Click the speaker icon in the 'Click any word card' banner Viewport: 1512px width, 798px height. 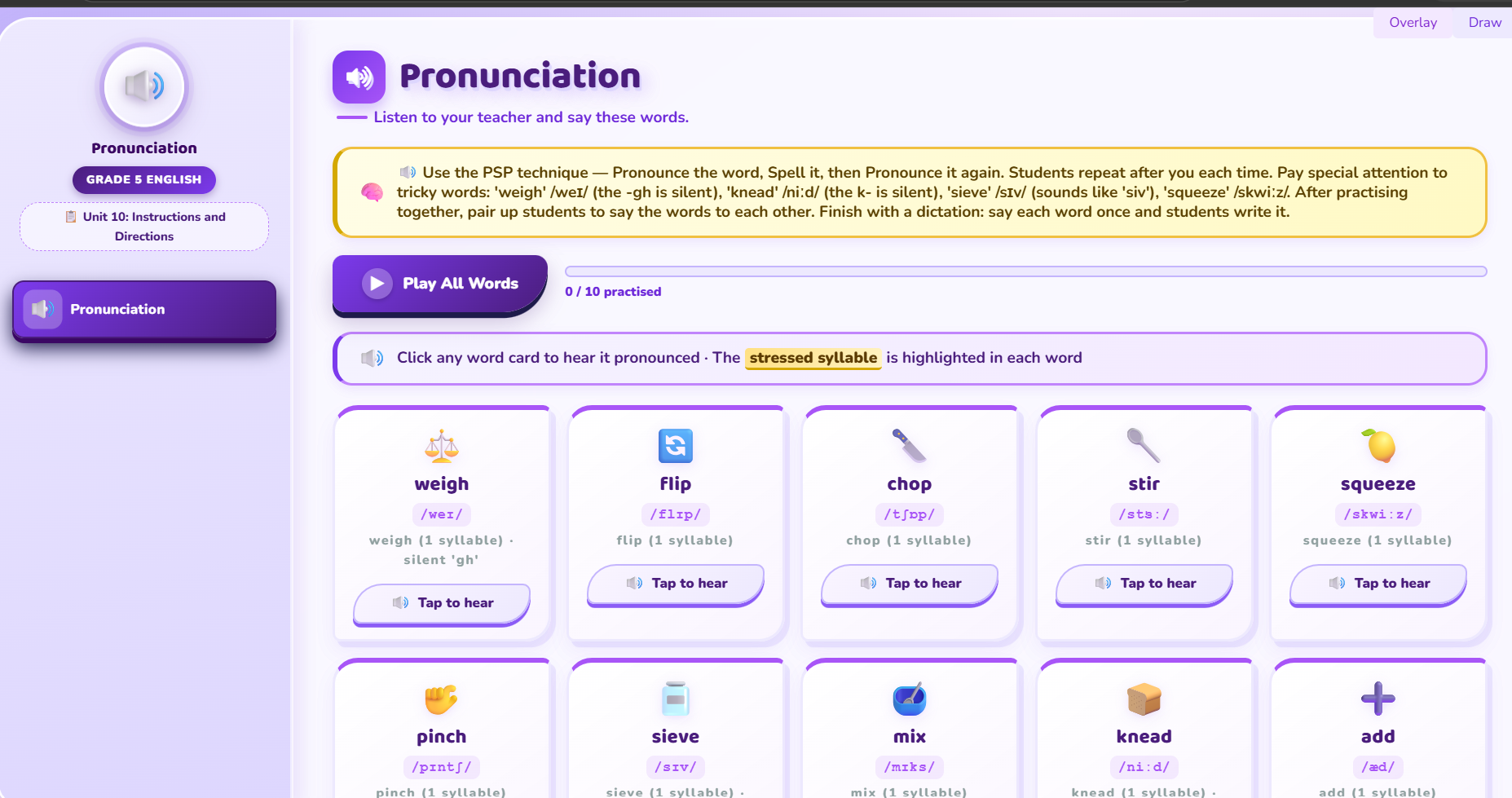pos(372,358)
